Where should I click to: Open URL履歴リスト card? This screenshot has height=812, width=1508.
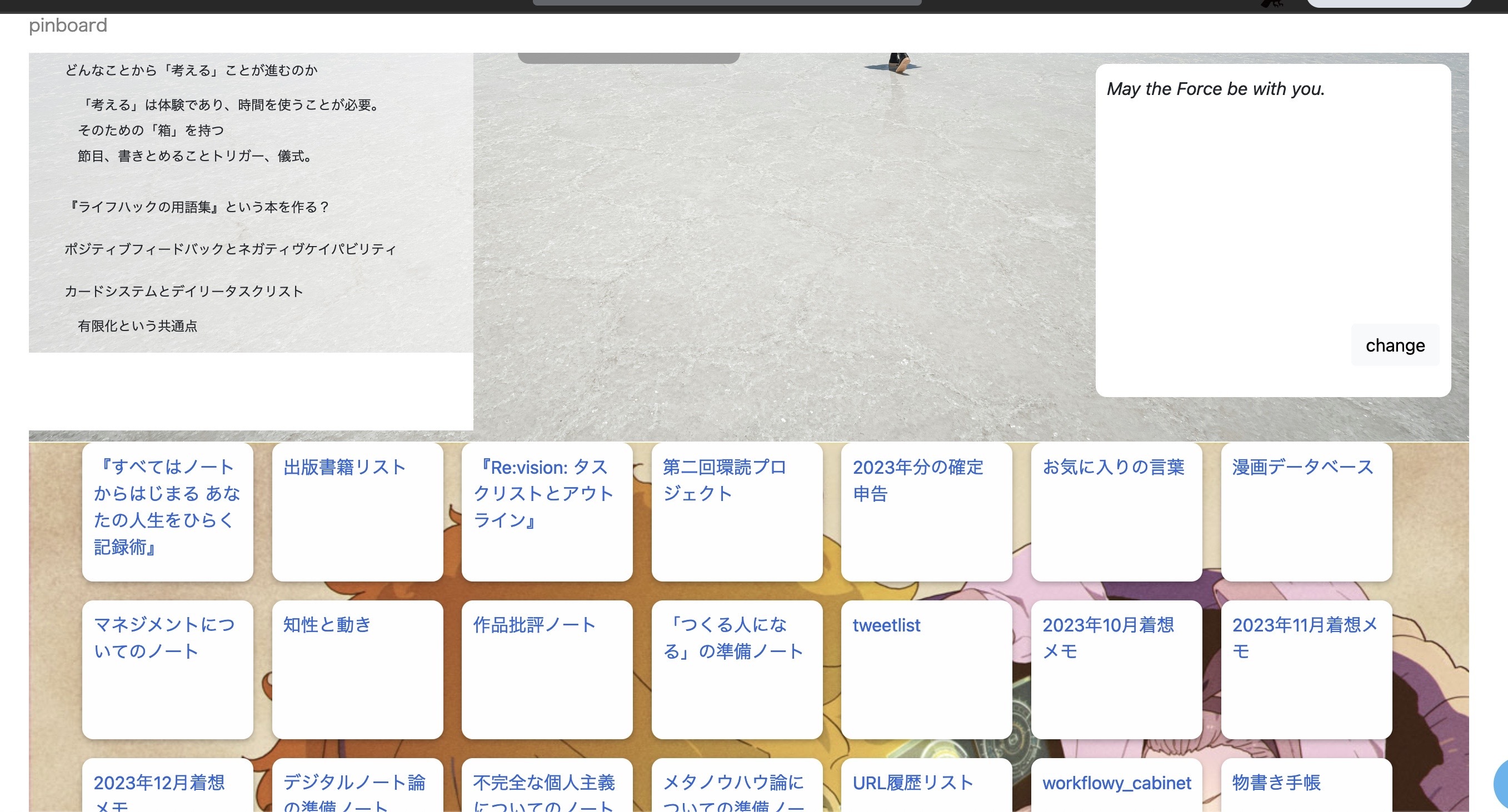tap(912, 783)
